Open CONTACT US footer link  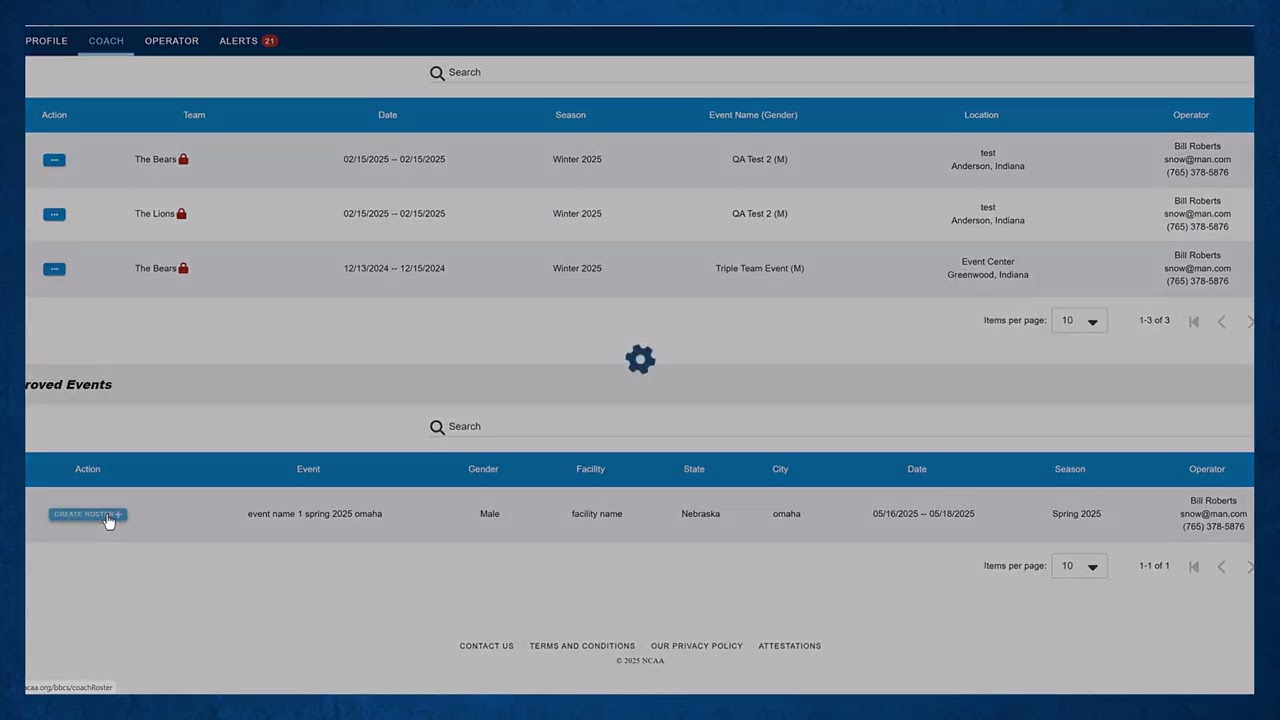pos(486,646)
